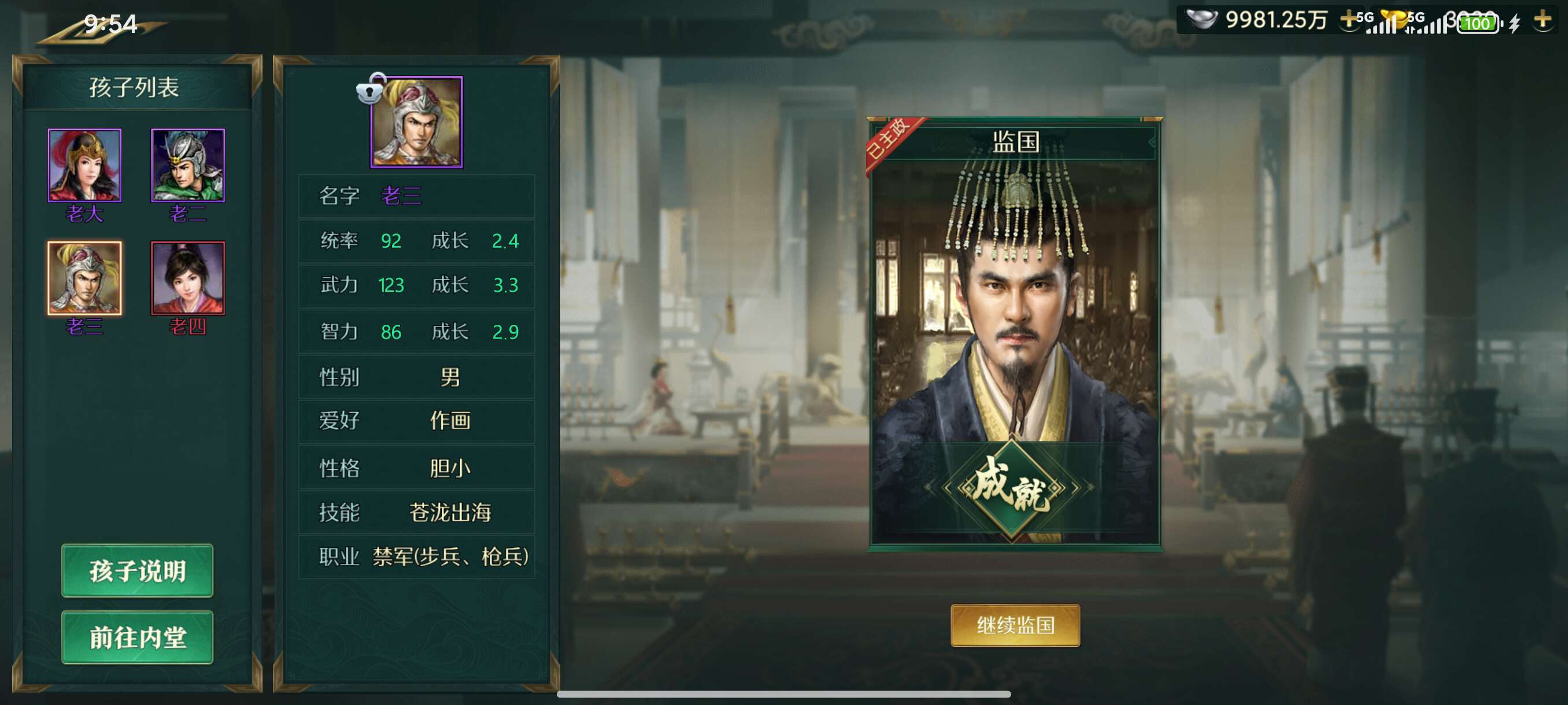1568x705 pixels.
Task: Tap the 职业 禁军 profession row
Action: [416, 556]
